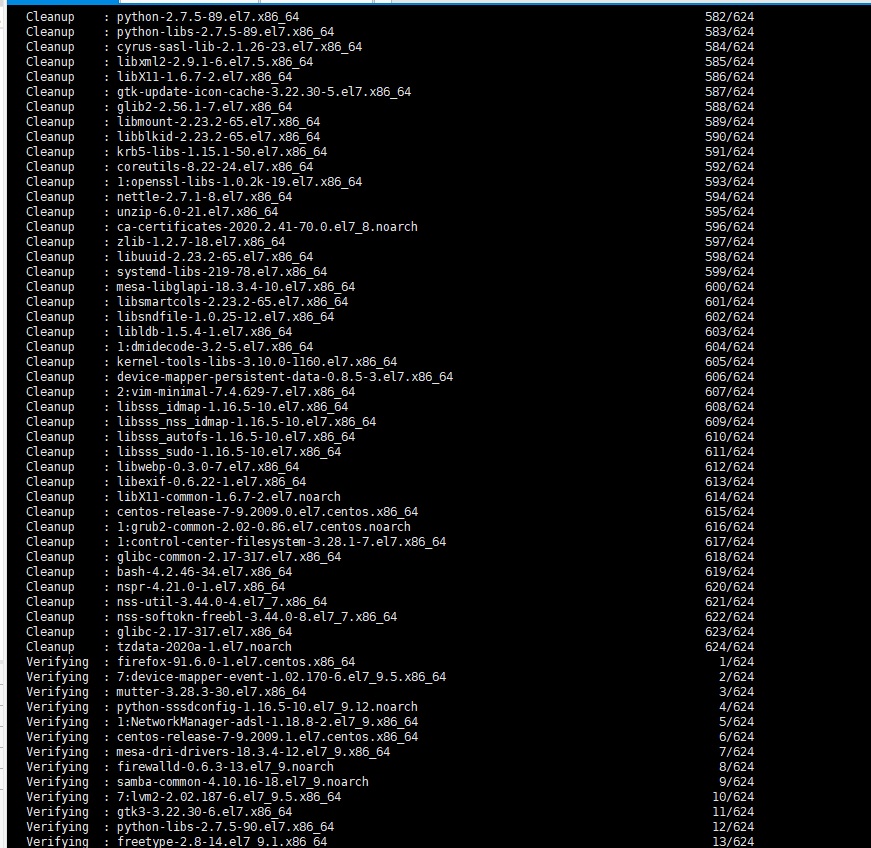Click libldb-1.5.4-1.el7.x86_64 text
871x848 pixels.
204,332
